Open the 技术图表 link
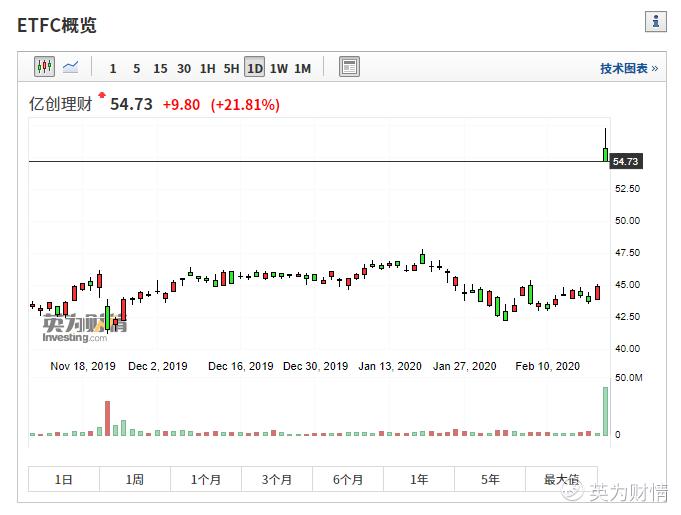Image resolution: width=681 pixels, height=515 pixels. [x=629, y=68]
